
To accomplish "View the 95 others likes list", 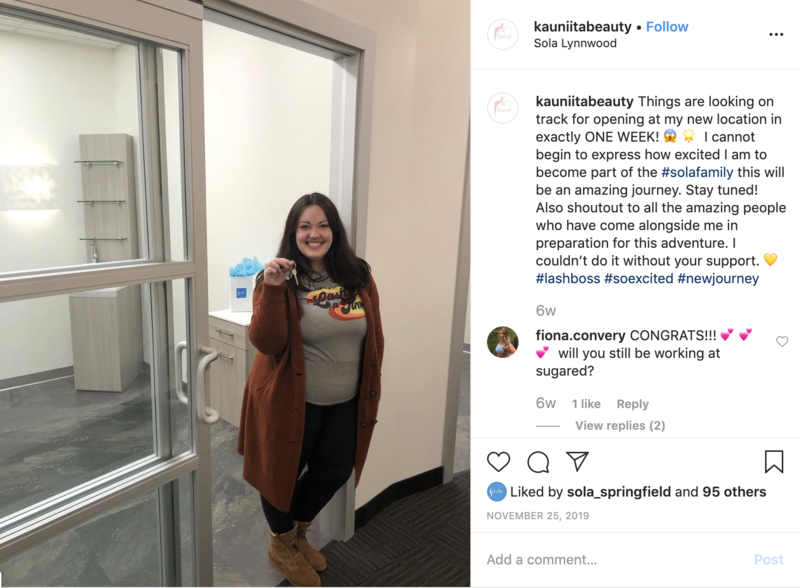I will pyautogui.click(x=734, y=492).
